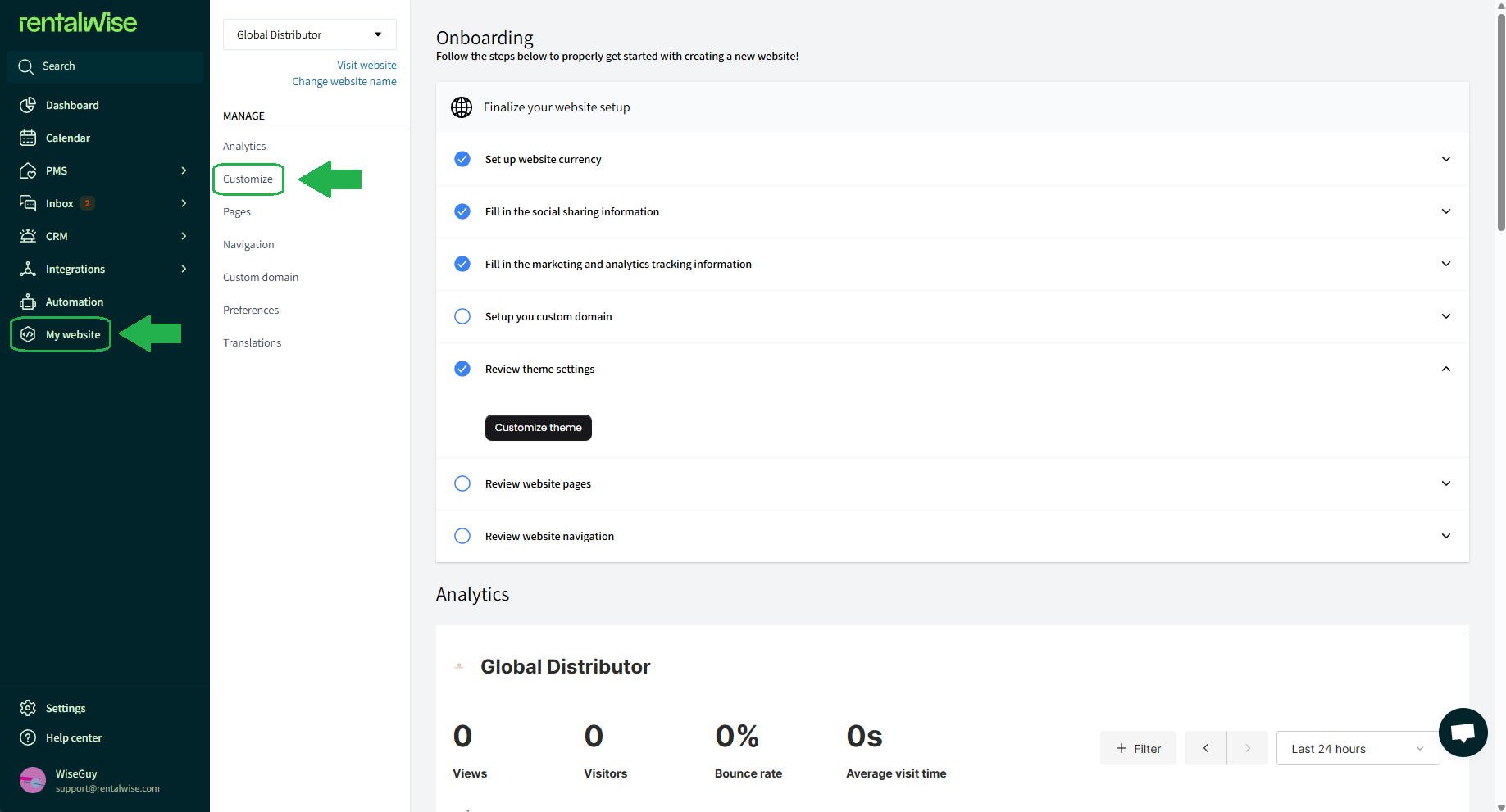Click the Dashboard pie chart icon

coord(28,105)
